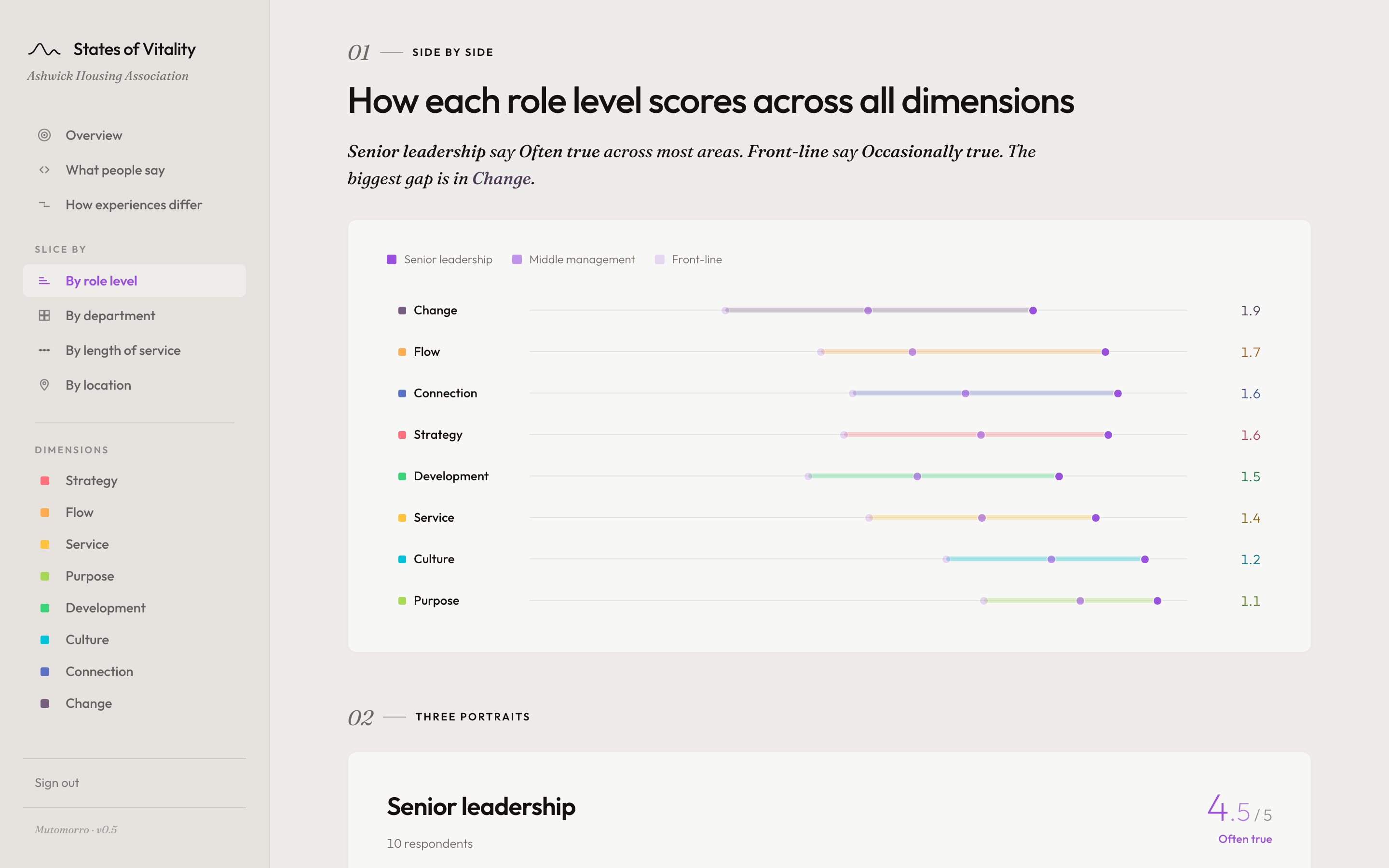The image size is (1389, 868).
Task: Click the States of Vitality wave logo
Action: 44,50
